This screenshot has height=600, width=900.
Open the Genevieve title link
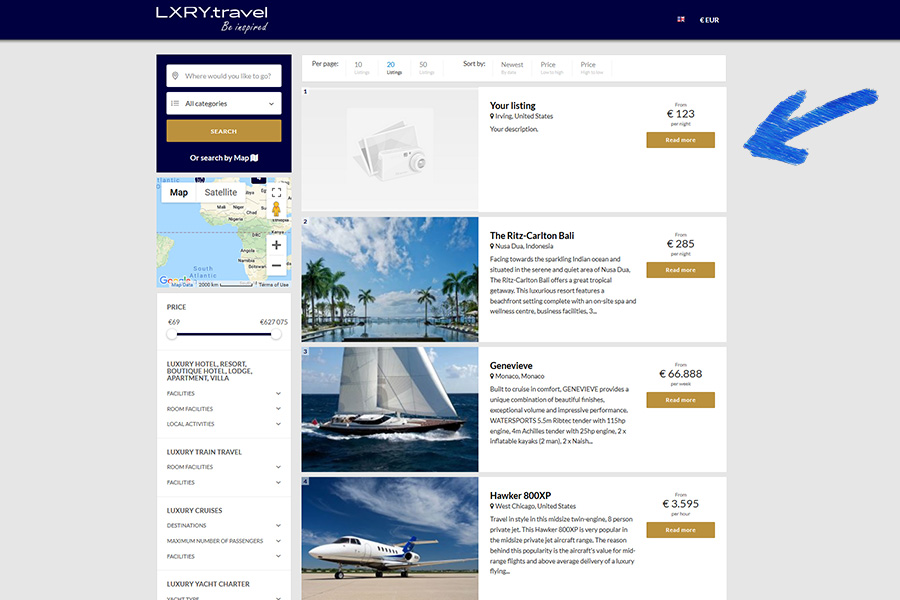point(511,366)
